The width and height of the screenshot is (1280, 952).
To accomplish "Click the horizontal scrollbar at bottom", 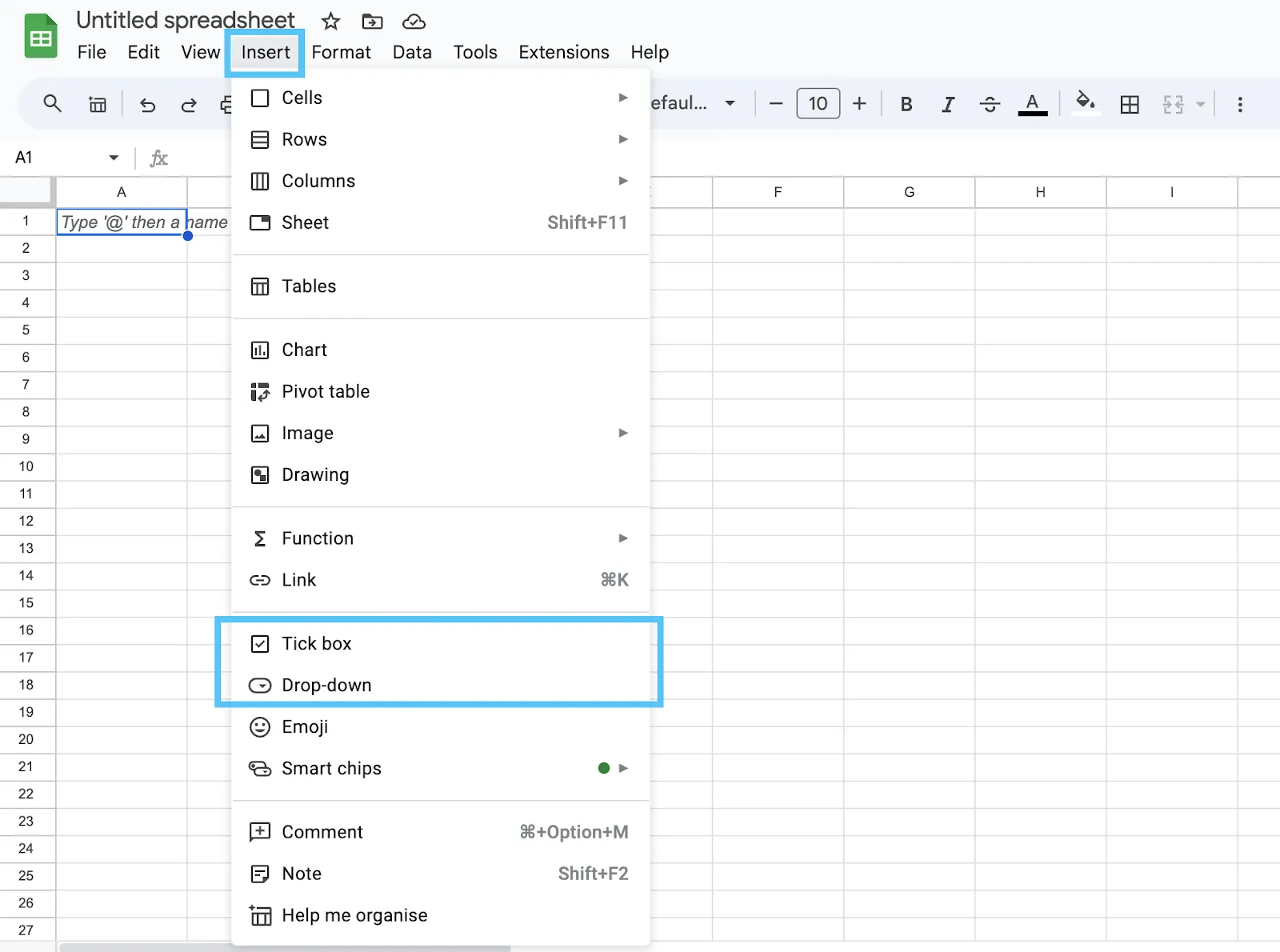I will point(285,948).
